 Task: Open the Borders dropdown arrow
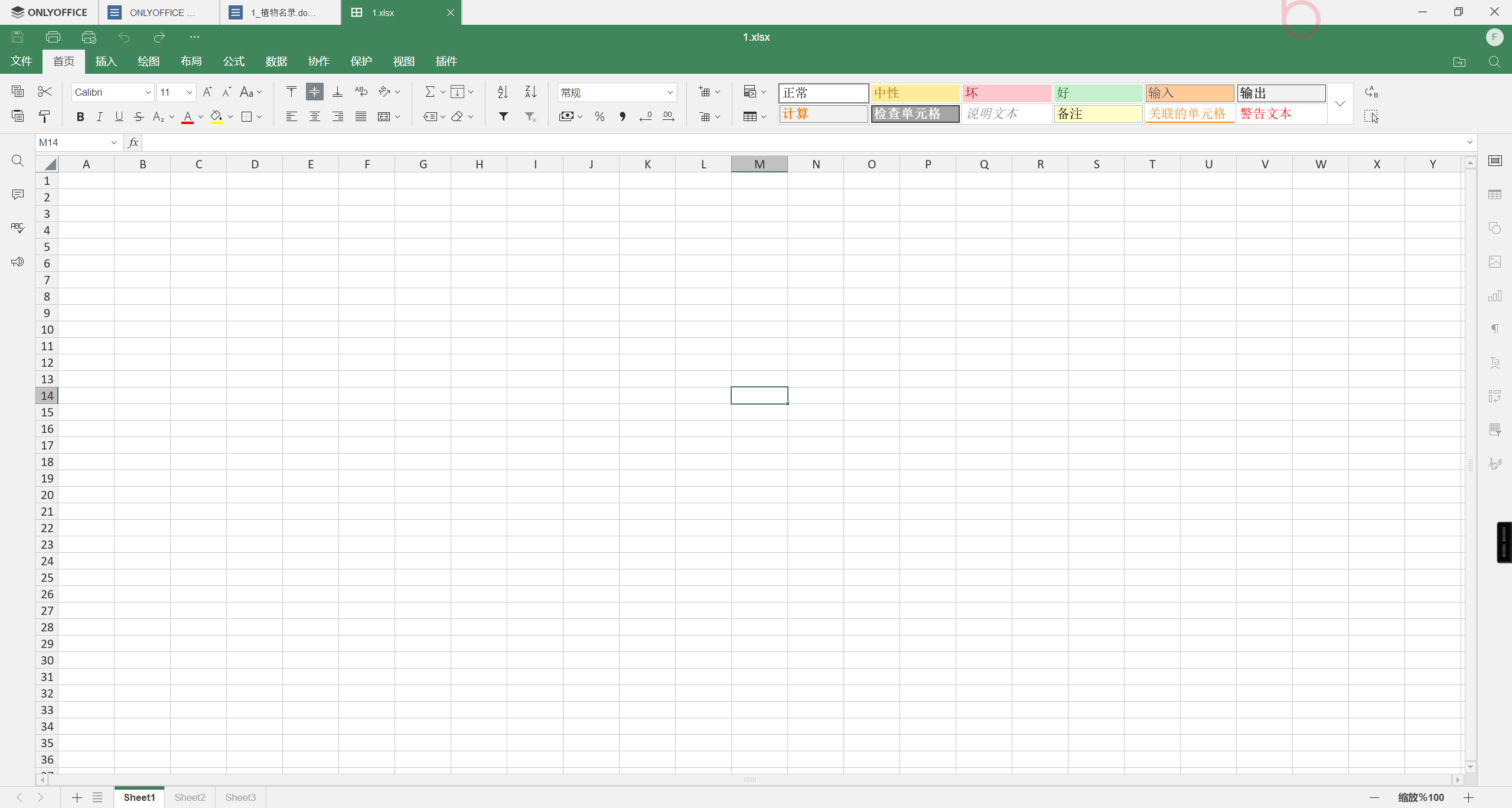259,117
